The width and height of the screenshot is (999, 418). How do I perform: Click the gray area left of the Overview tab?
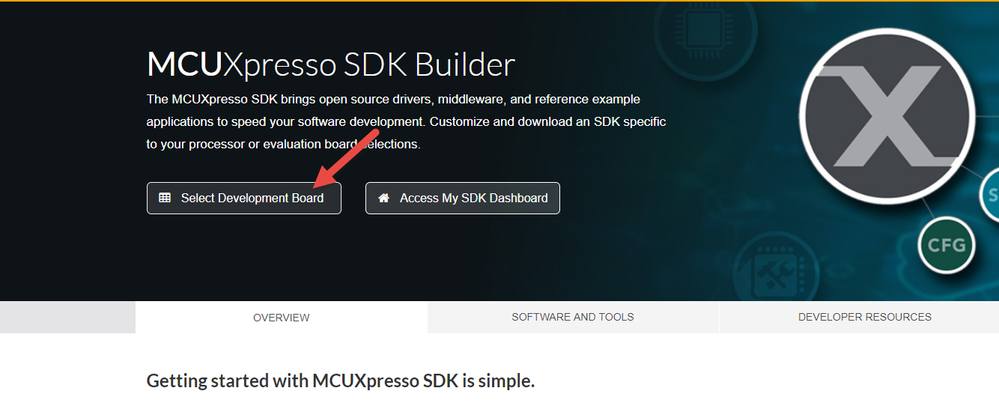67,317
